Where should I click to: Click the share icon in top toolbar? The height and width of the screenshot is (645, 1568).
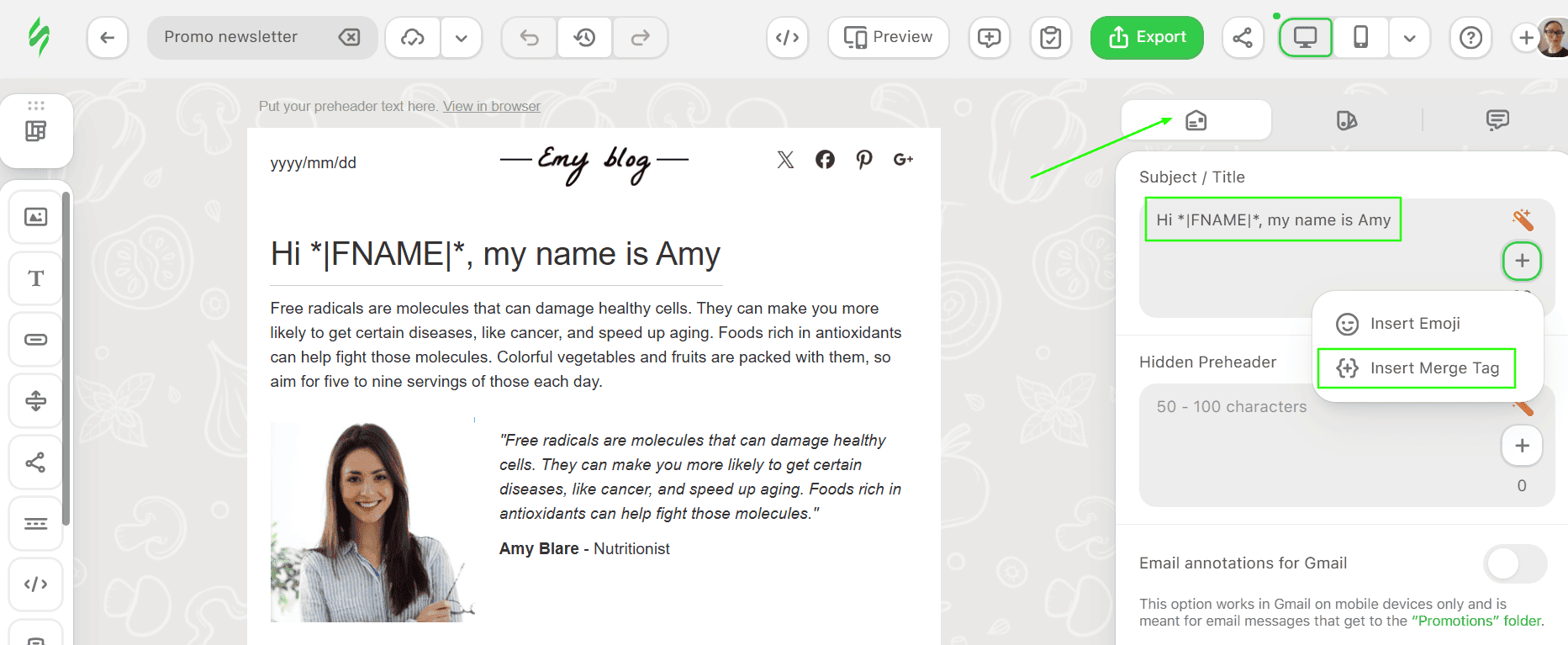1243,37
